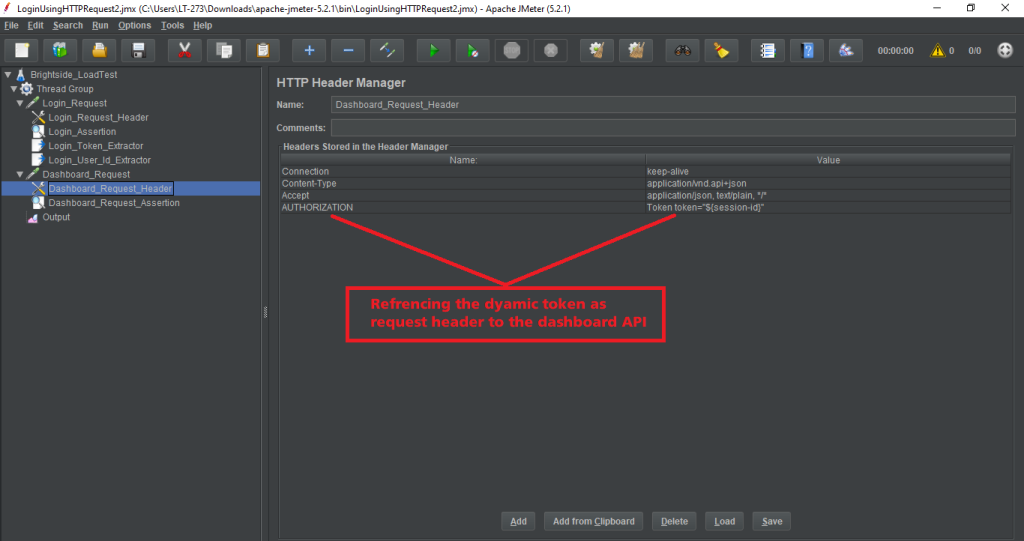Click the Comments input field
Viewport: 1024px width, 541px height.
(670, 128)
